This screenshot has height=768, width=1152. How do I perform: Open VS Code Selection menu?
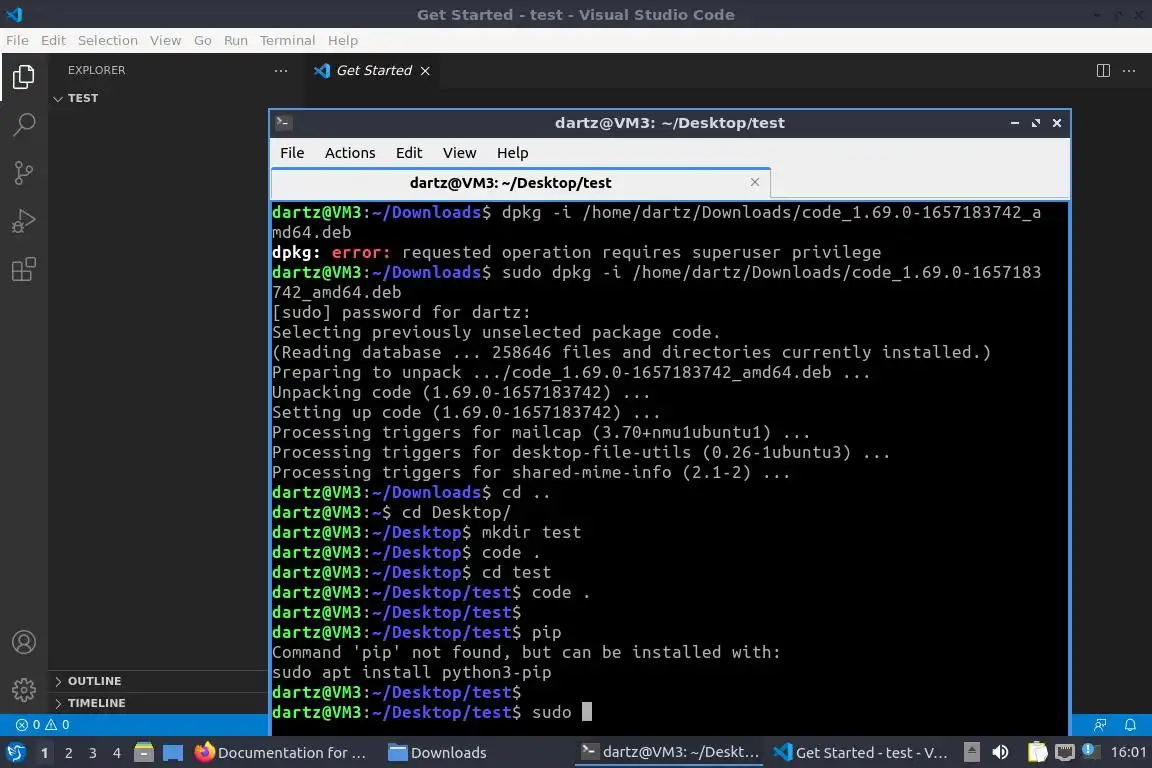107,40
